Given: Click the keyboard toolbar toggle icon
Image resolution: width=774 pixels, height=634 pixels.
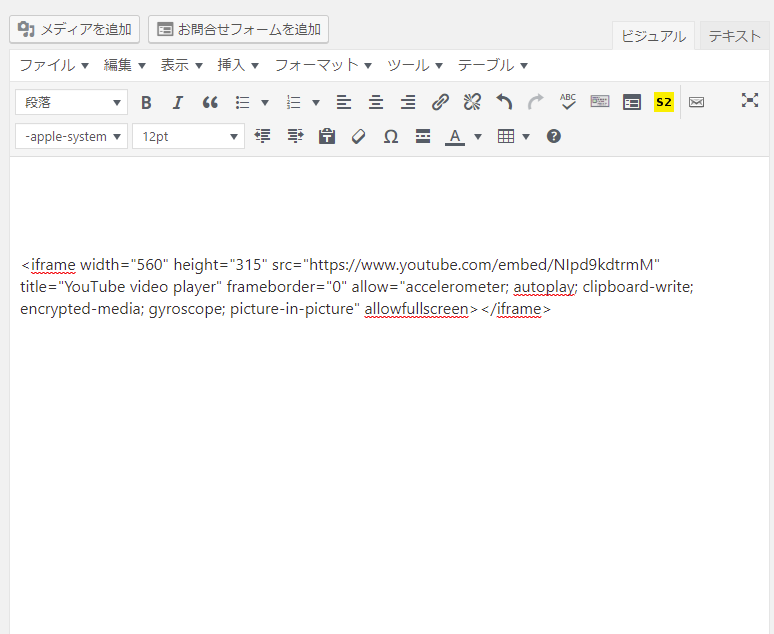Looking at the screenshot, I should tap(600, 102).
